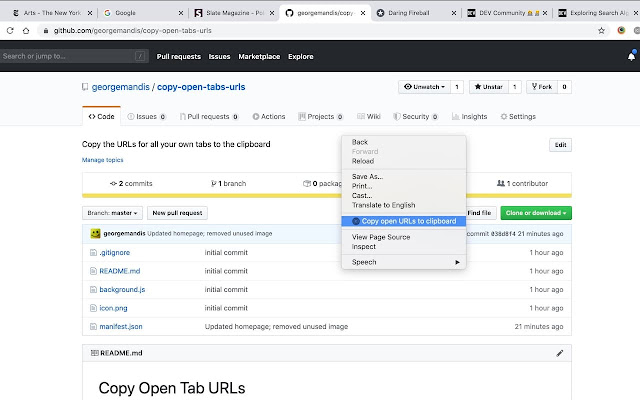Open the Unwatch dropdown
The image size is (640, 400).
tap(424, 87)
